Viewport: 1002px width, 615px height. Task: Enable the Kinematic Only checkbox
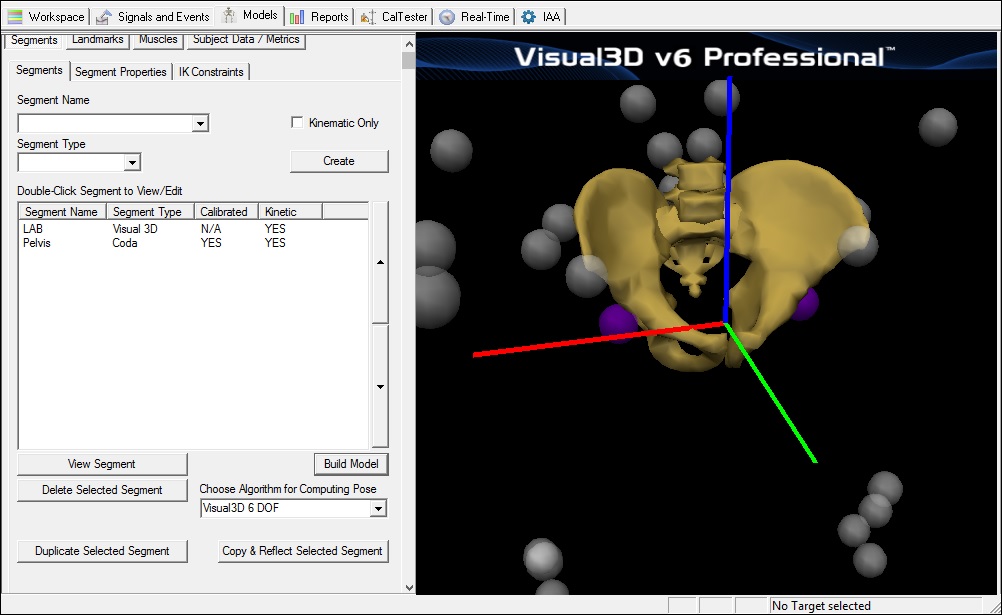[297, 123]
